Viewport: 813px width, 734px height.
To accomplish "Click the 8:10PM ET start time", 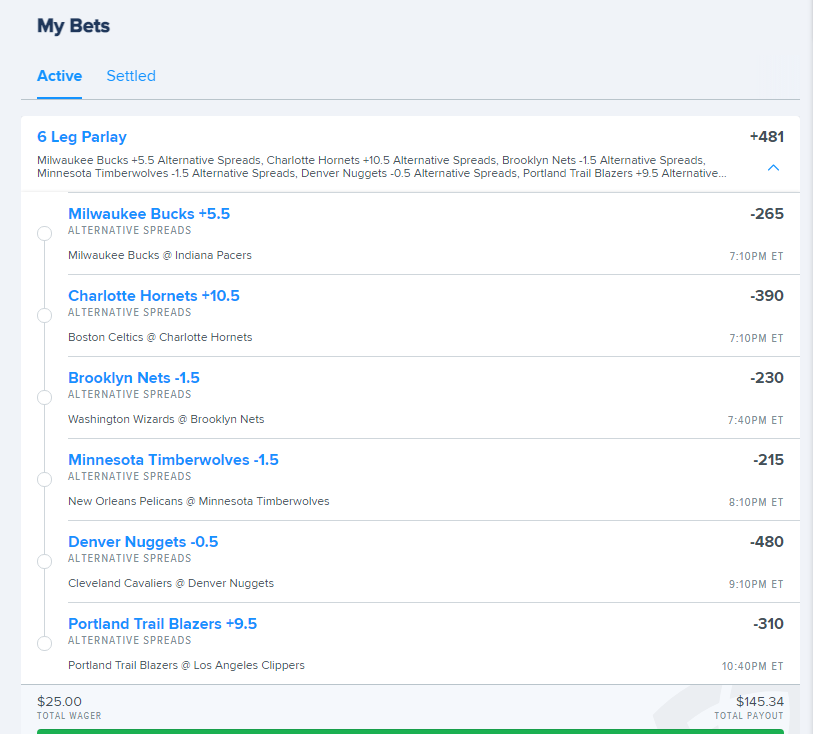I will (756, 502).
